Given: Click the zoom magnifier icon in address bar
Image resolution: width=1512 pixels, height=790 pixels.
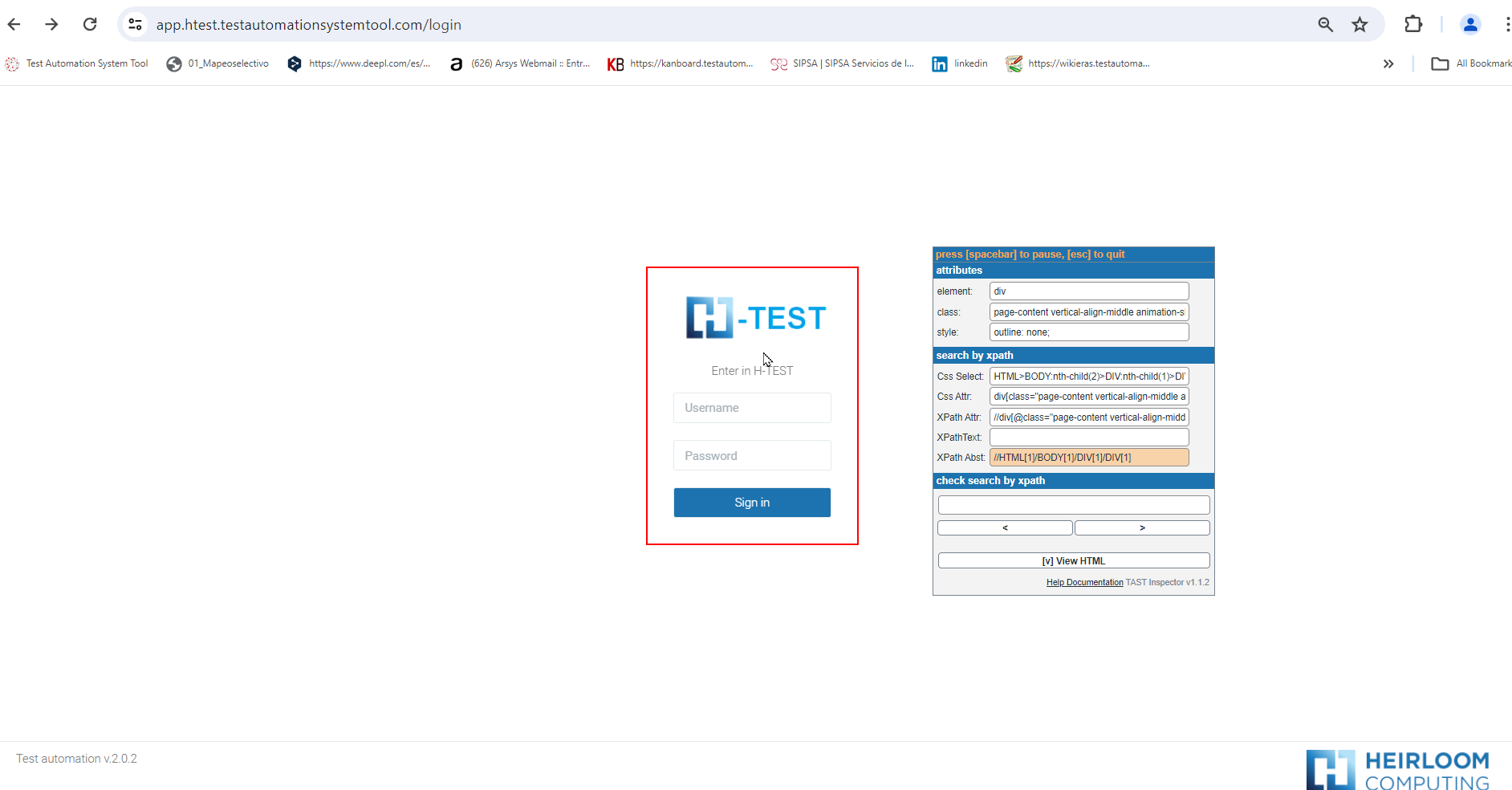Looking at the screenshot, I should coord(1325,25).
